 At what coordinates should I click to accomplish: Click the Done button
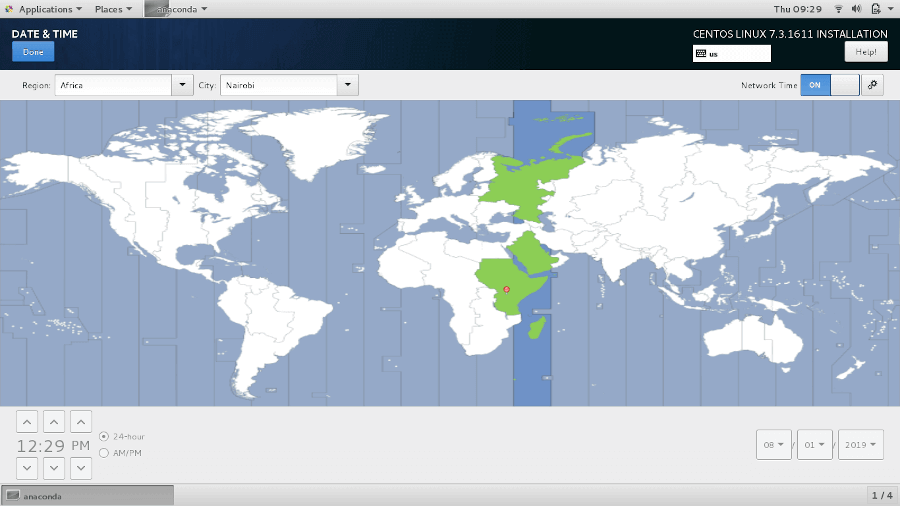(33, 52)
